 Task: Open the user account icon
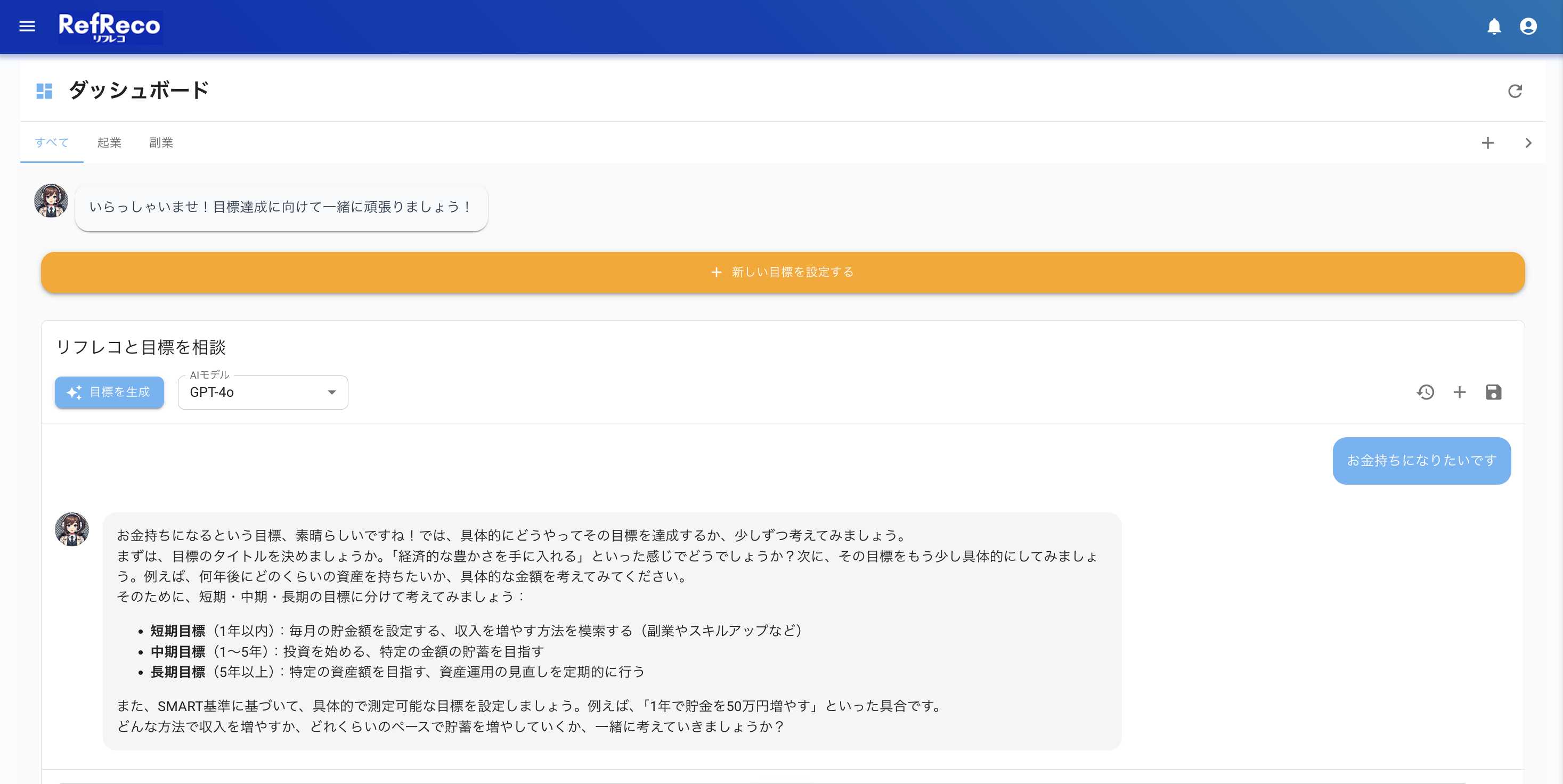pos(1528,27)
